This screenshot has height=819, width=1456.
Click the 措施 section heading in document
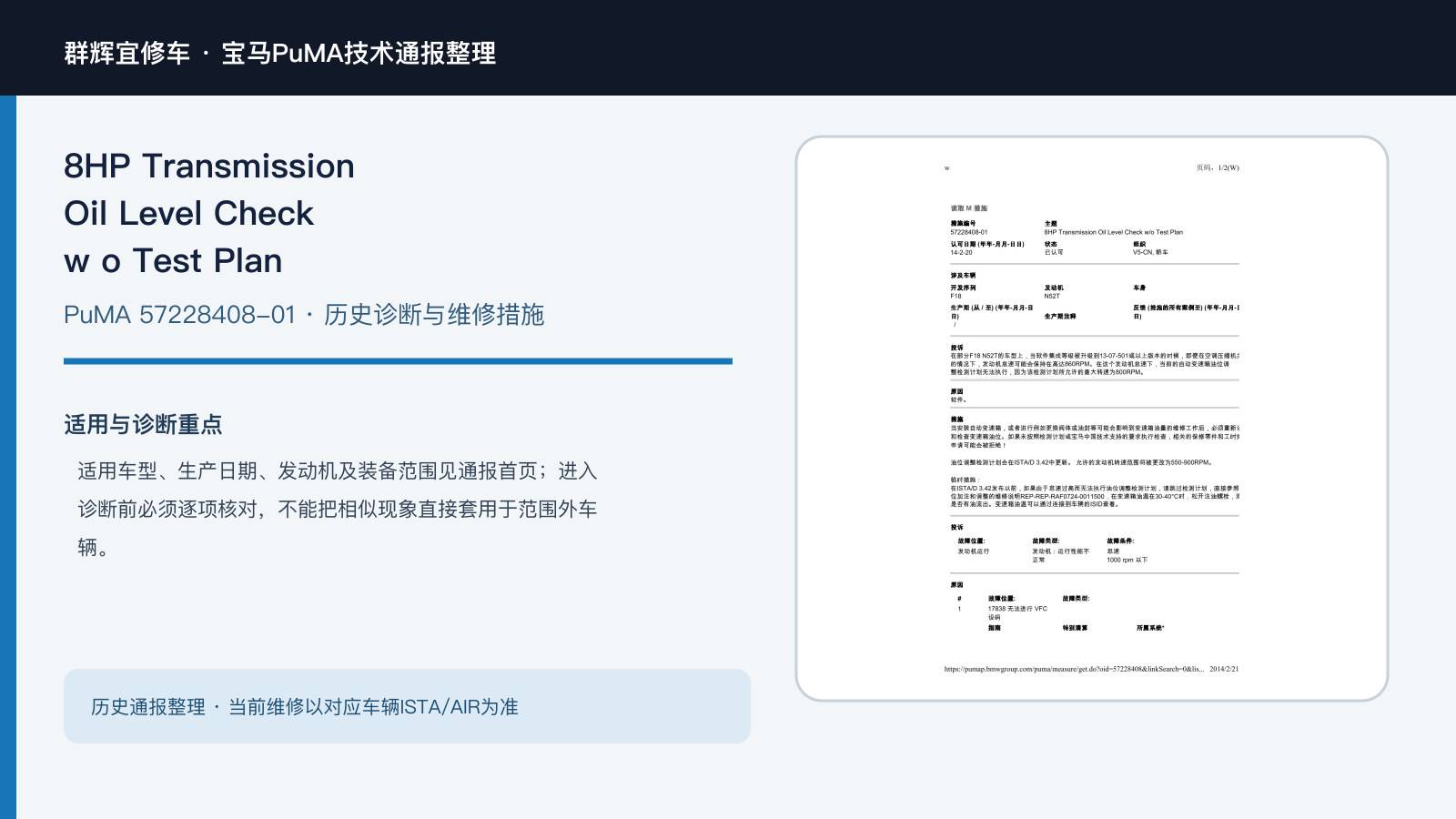coord(956,420)
